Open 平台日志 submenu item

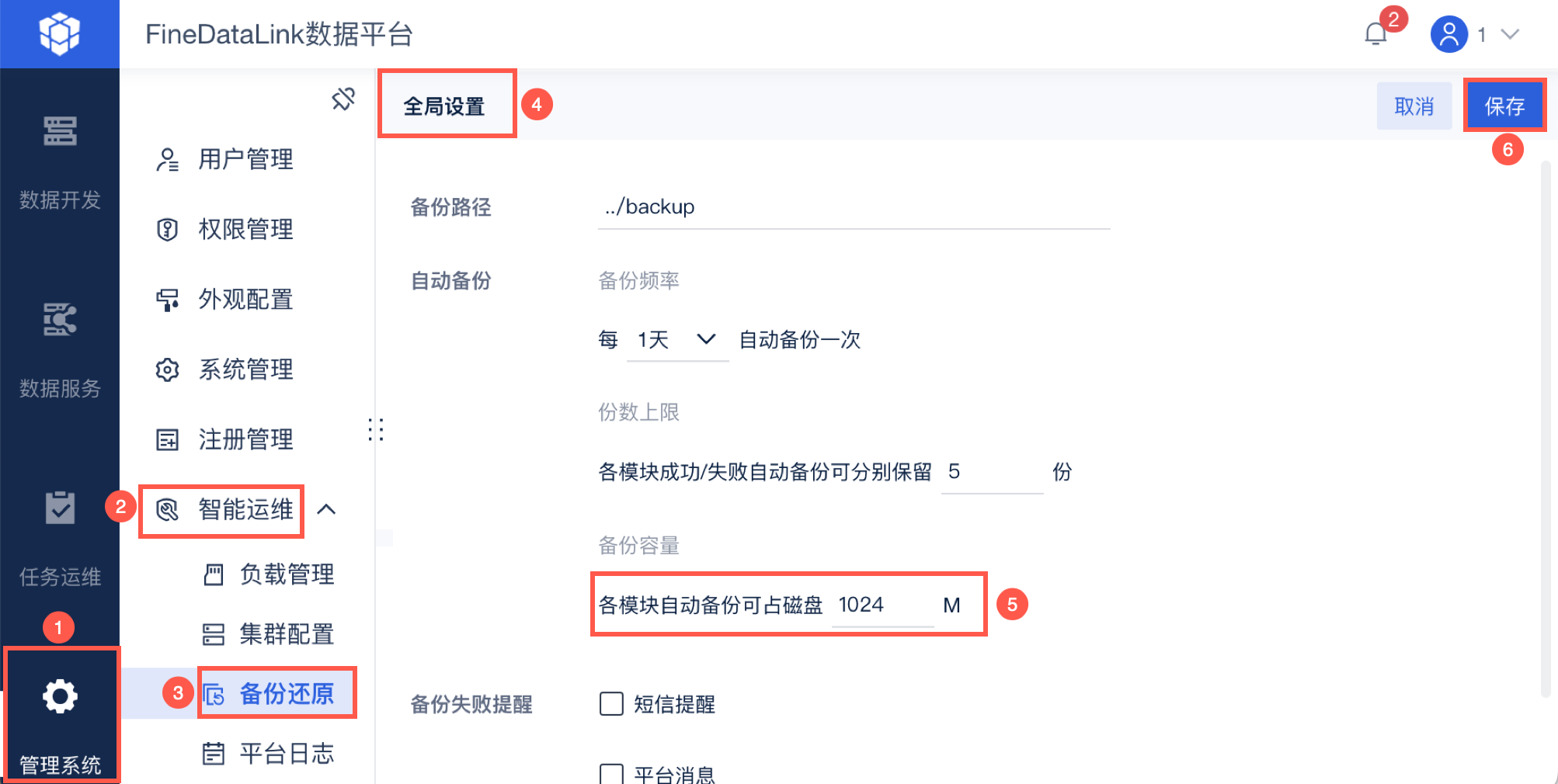[x=286, y=753]
